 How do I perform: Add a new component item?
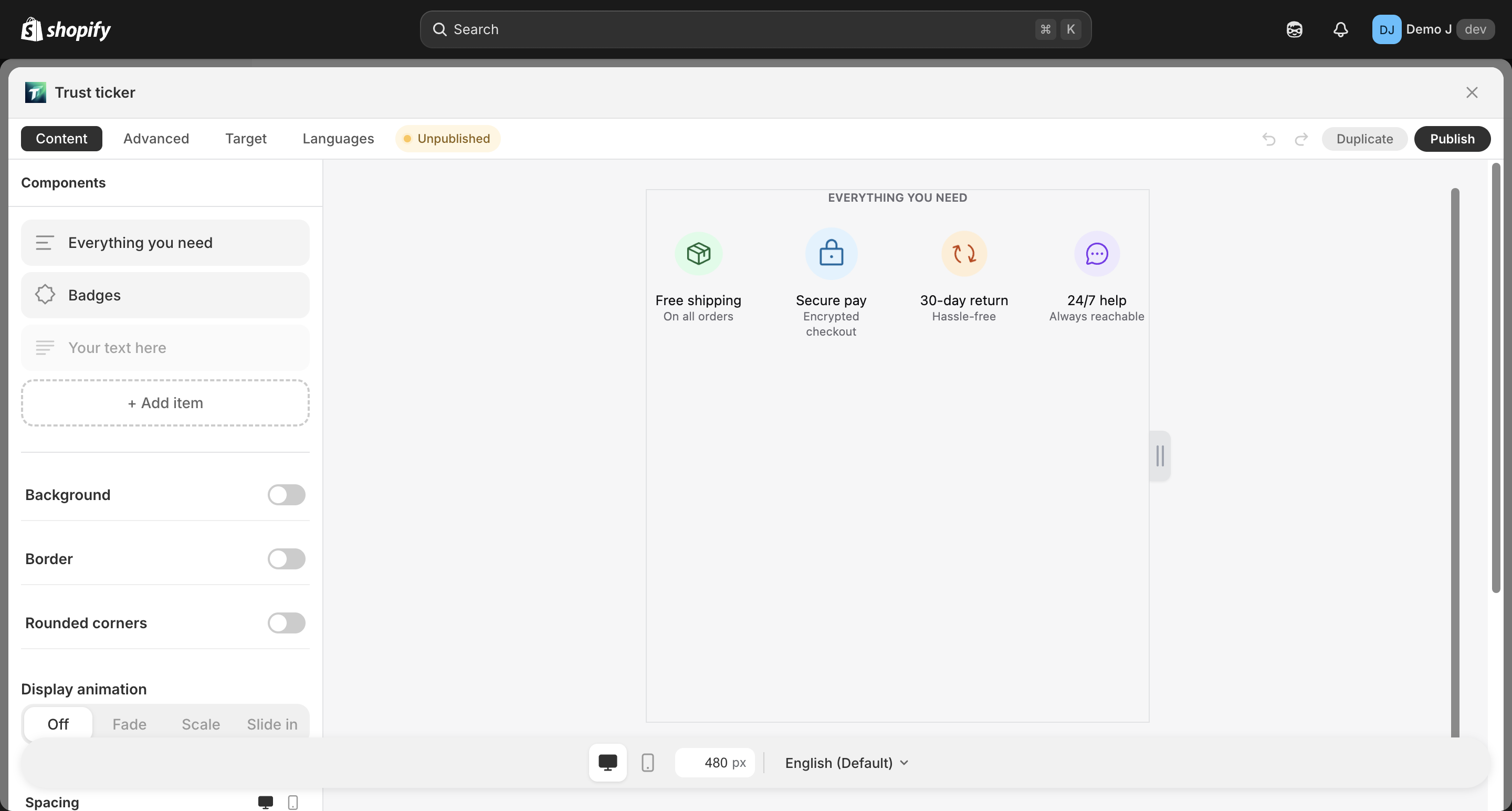165,403
